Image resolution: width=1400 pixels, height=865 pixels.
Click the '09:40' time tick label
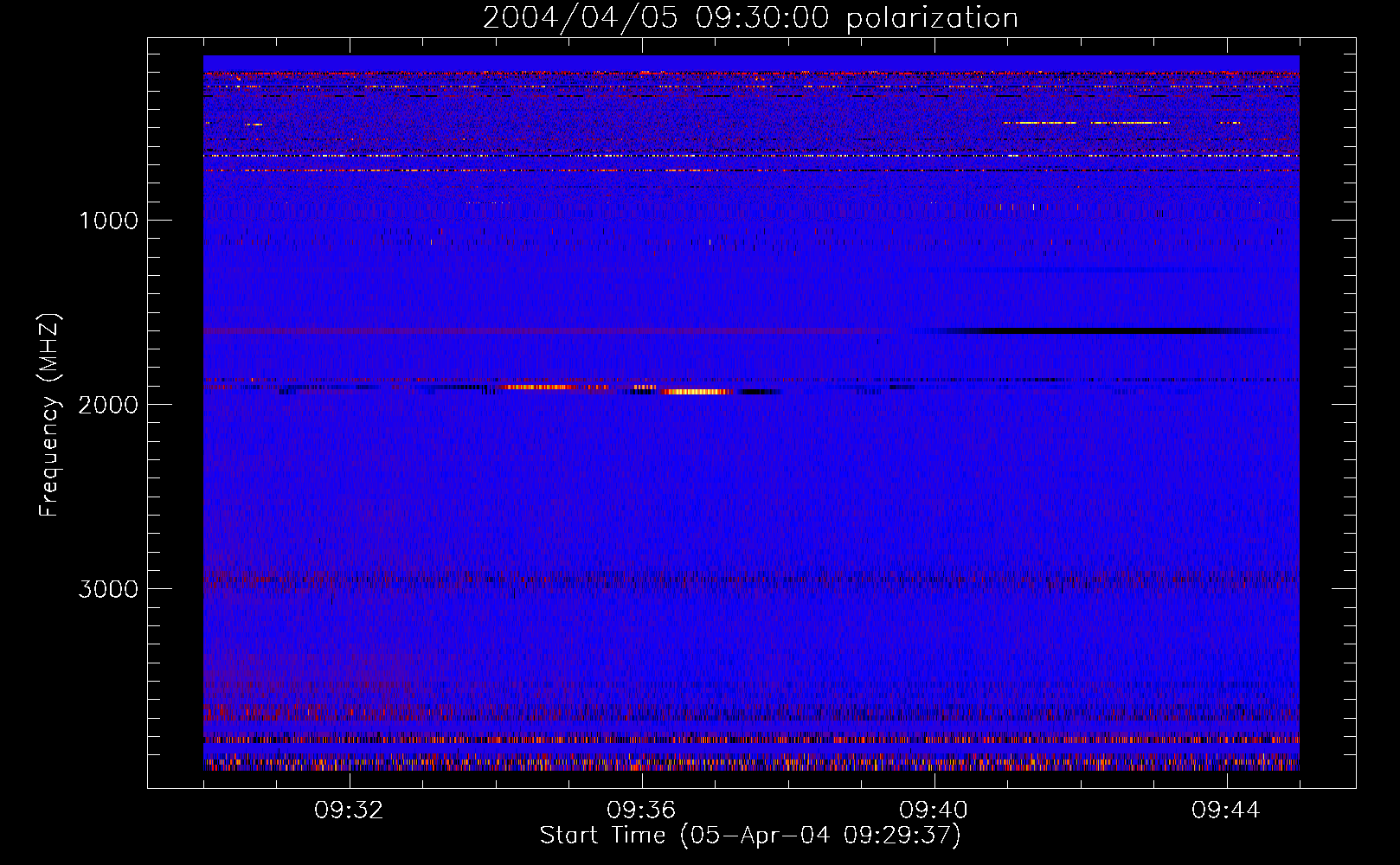click(x=934, y=811)
